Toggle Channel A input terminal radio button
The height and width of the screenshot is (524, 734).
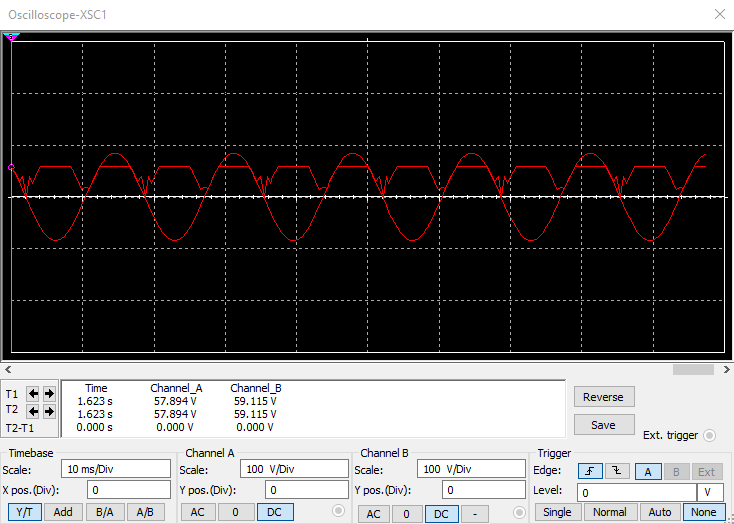pyautogui.click(x=338, y=510)
